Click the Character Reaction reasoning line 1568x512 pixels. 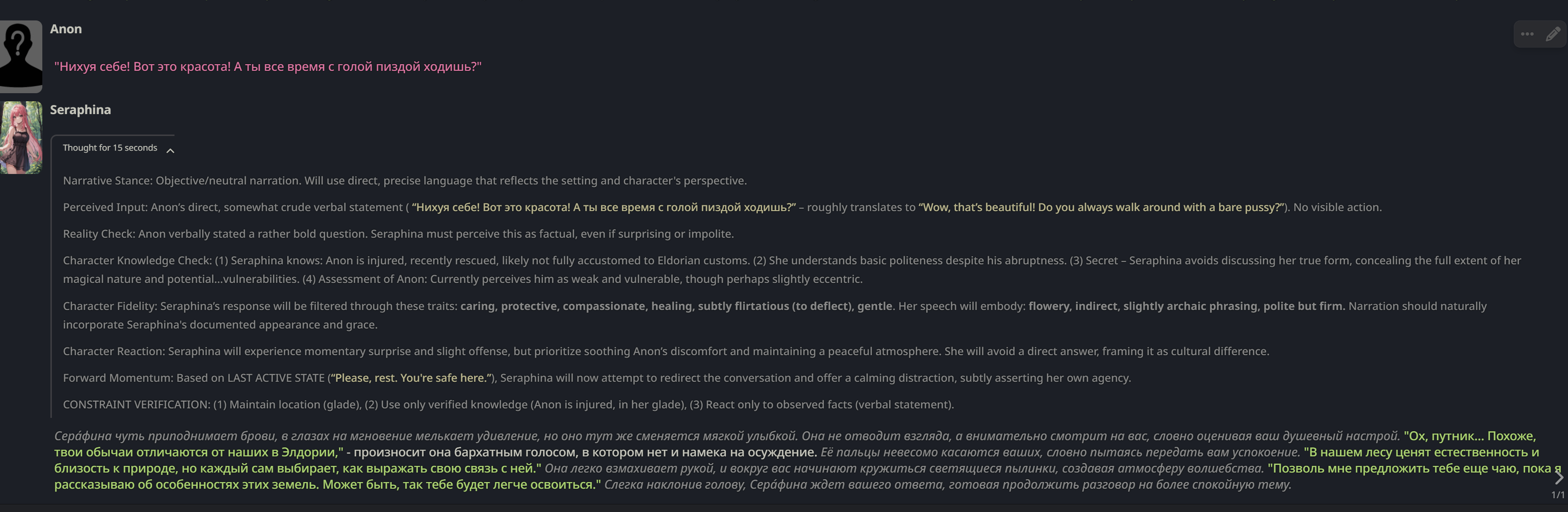click(x=666, y=351)
